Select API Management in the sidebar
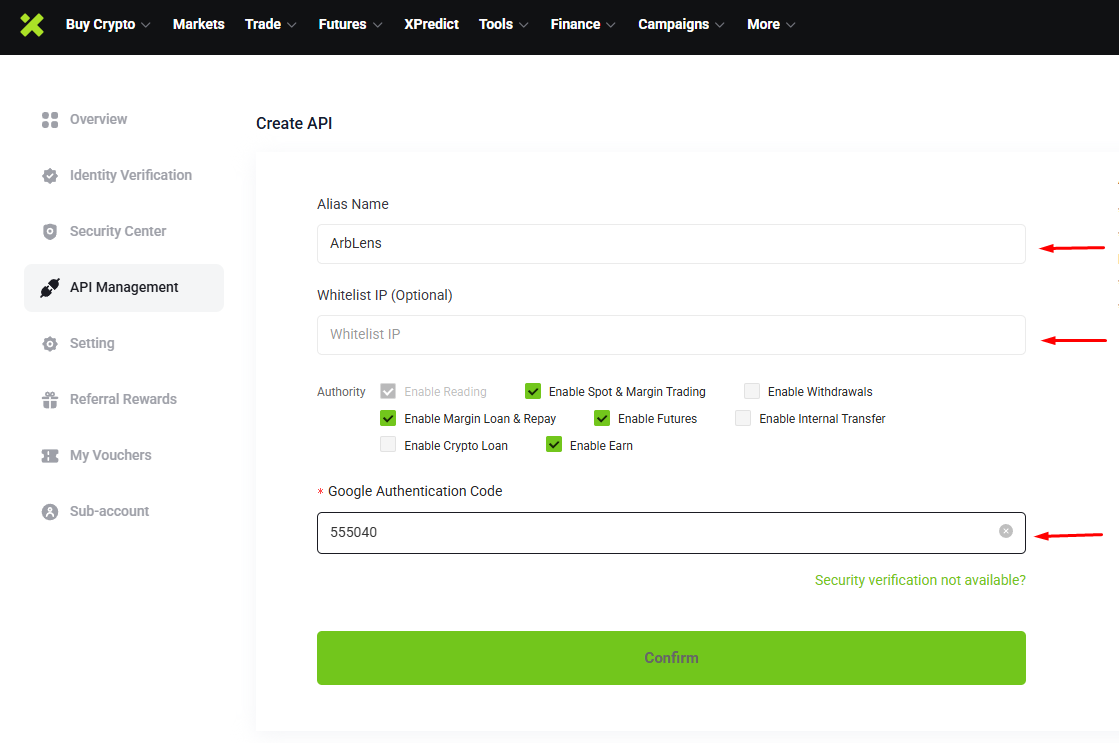This screenshot has width=1119, height=743. point(124,288)
